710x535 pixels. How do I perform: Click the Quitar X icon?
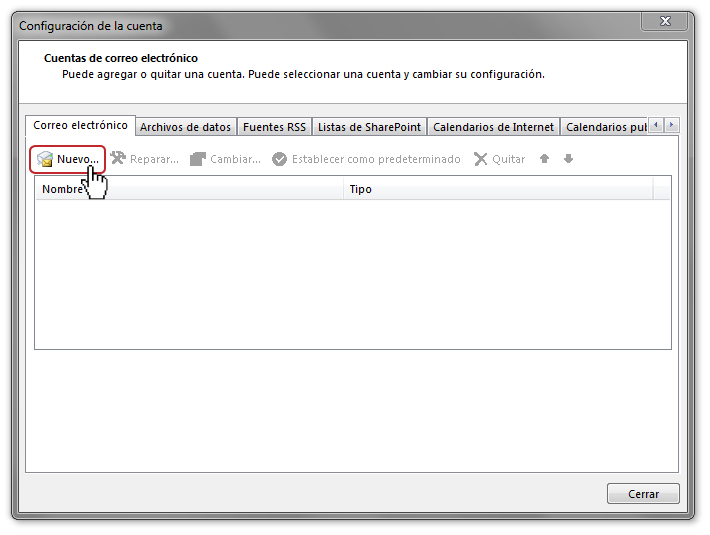[480, 159]
